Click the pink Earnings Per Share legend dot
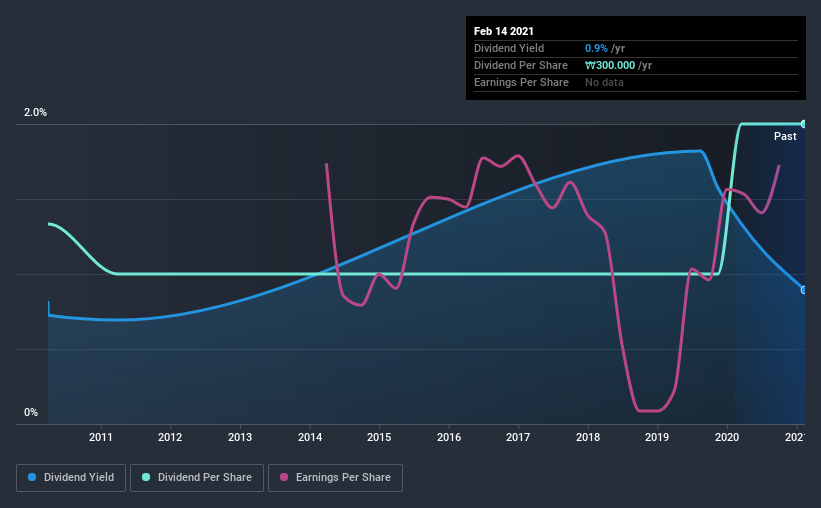The image size is (821, 508). (284, 477)
